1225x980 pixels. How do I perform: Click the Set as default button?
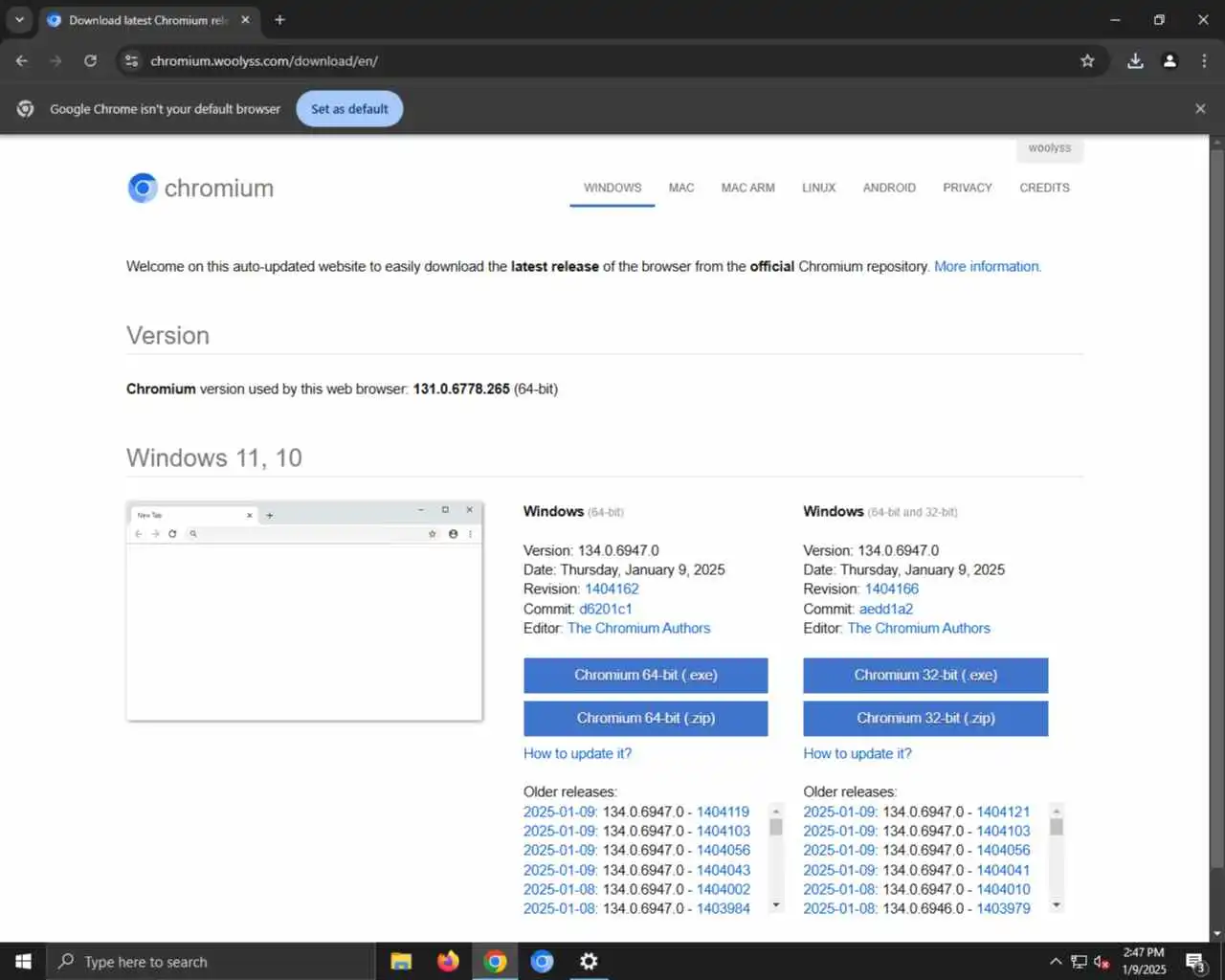[x=349, y=108]
